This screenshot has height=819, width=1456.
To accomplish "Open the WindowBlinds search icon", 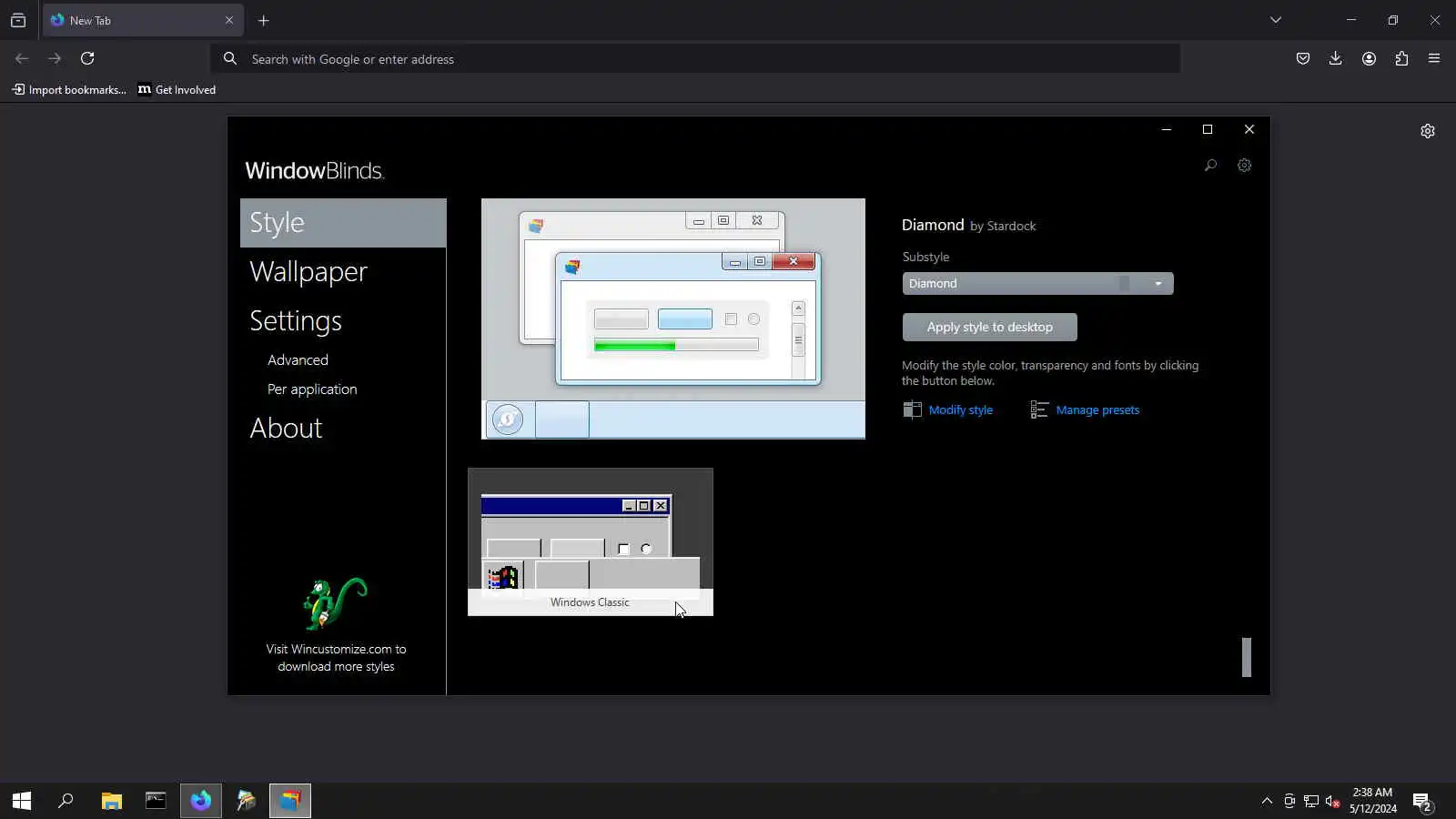I will tap(1210, 166).
